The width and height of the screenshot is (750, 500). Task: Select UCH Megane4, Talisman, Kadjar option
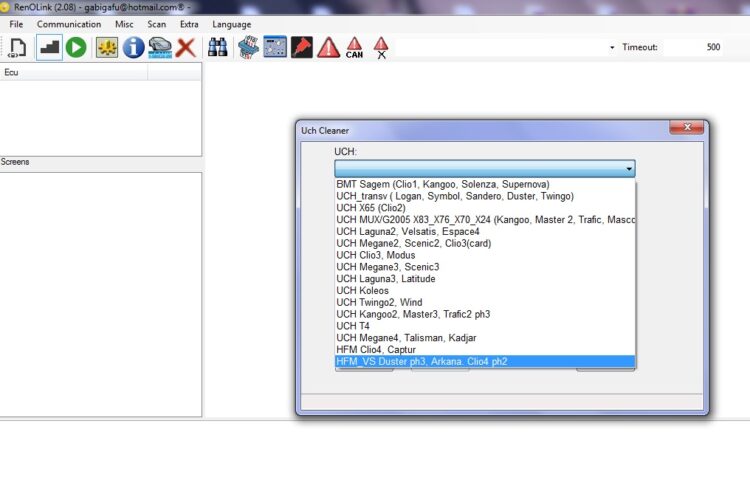coord(485,338)
